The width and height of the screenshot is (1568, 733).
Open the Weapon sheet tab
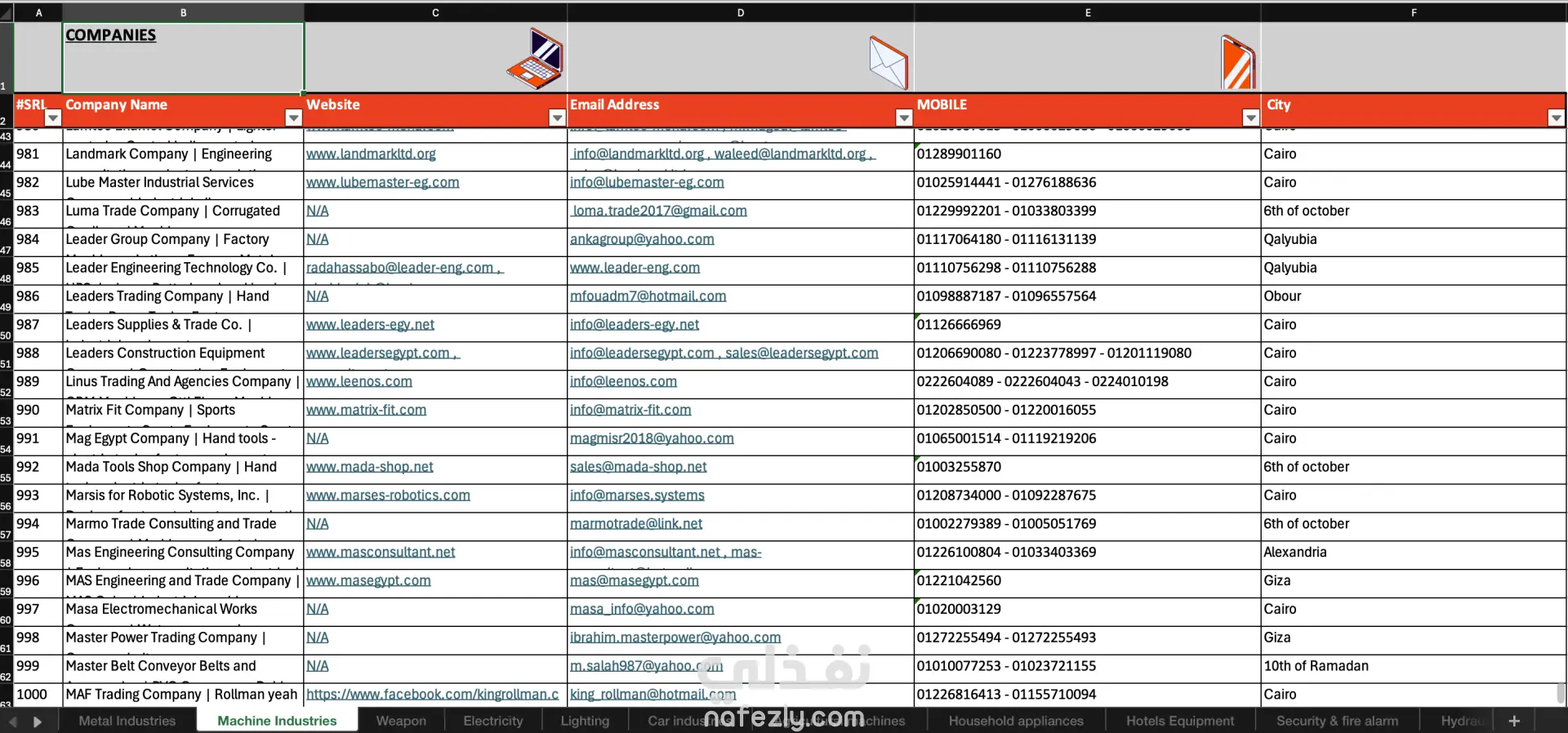pyautogui.click(x=401, y=721)
